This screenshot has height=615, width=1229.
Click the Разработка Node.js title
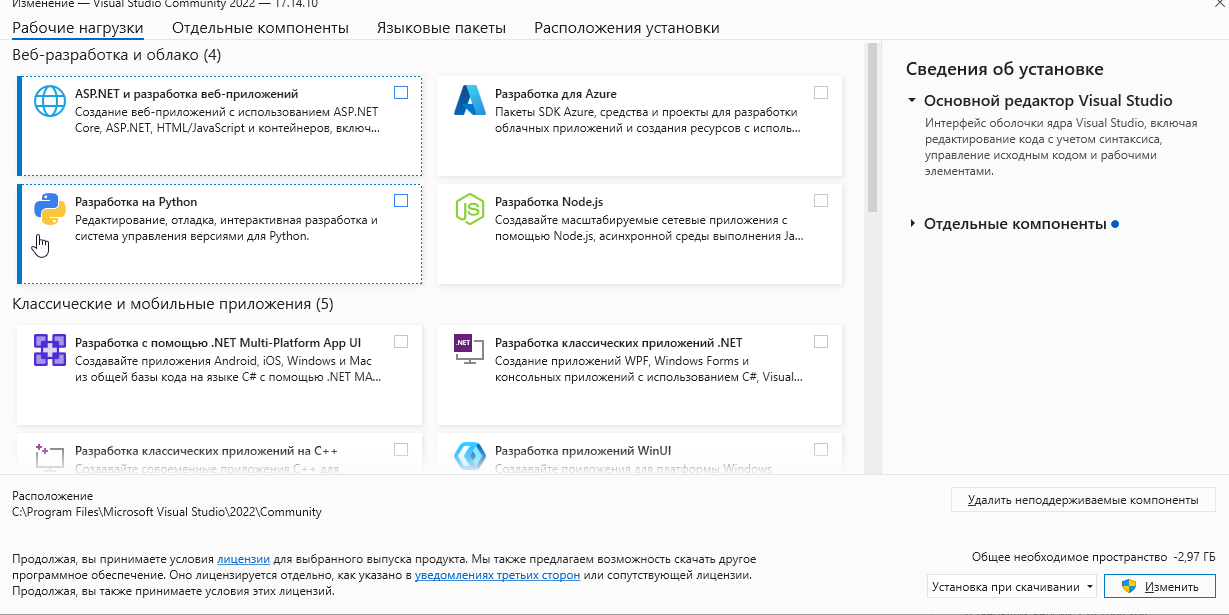click(549, 201)
